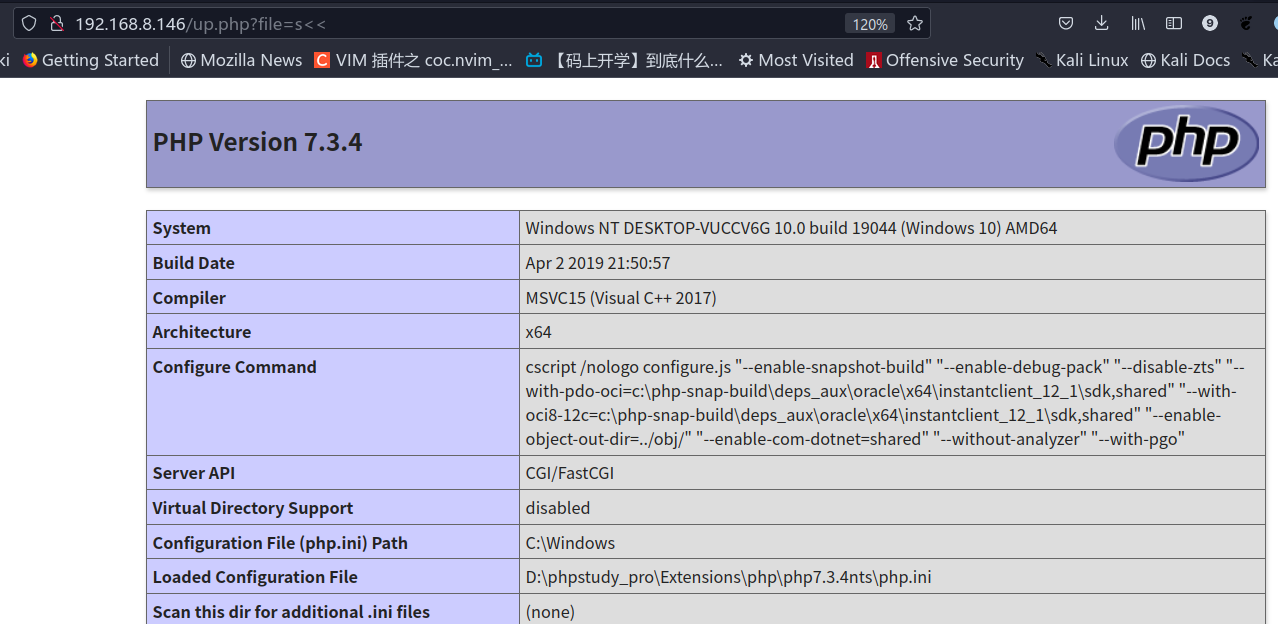
Task: Click the GNOME foot extension icon
Action: (1246, 23)
